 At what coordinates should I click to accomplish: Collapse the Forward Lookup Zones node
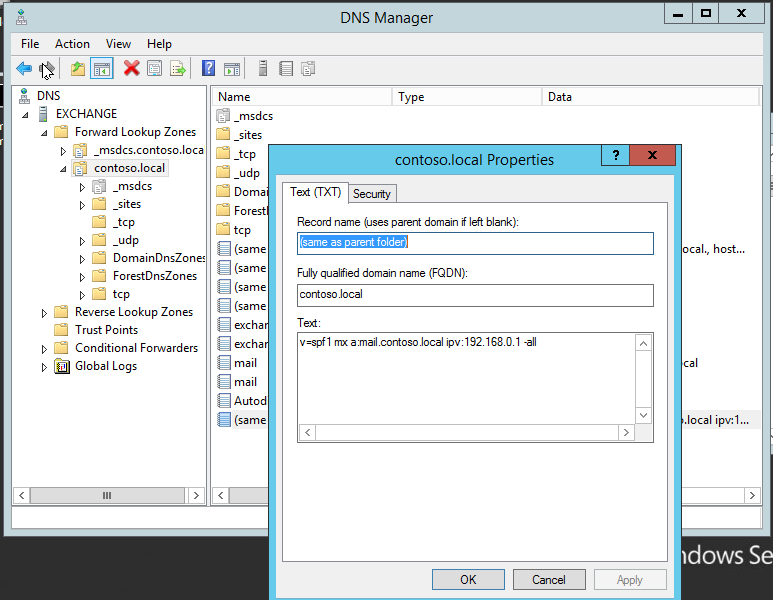[44, 133]
